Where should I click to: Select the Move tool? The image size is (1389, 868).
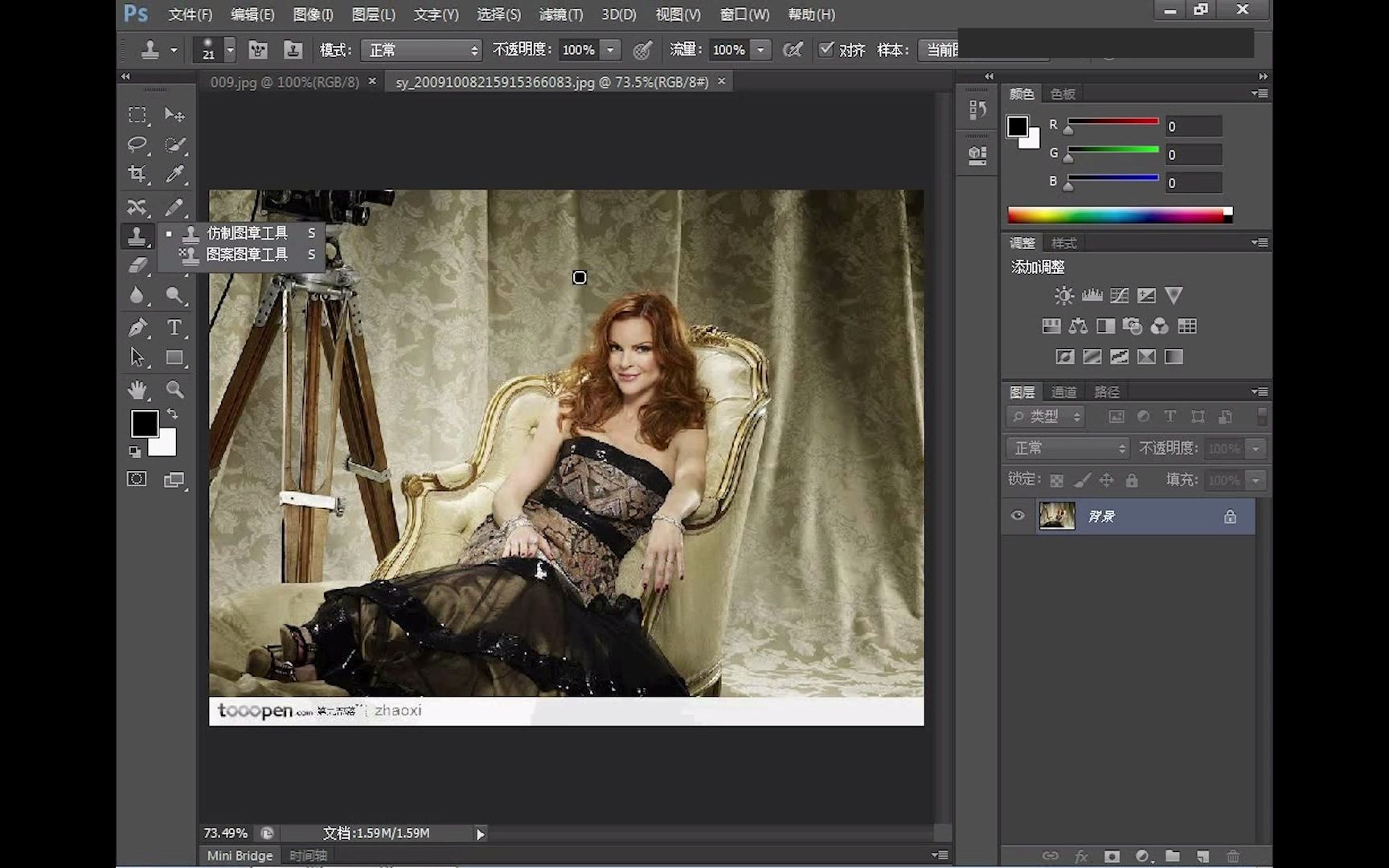point(174,115)
